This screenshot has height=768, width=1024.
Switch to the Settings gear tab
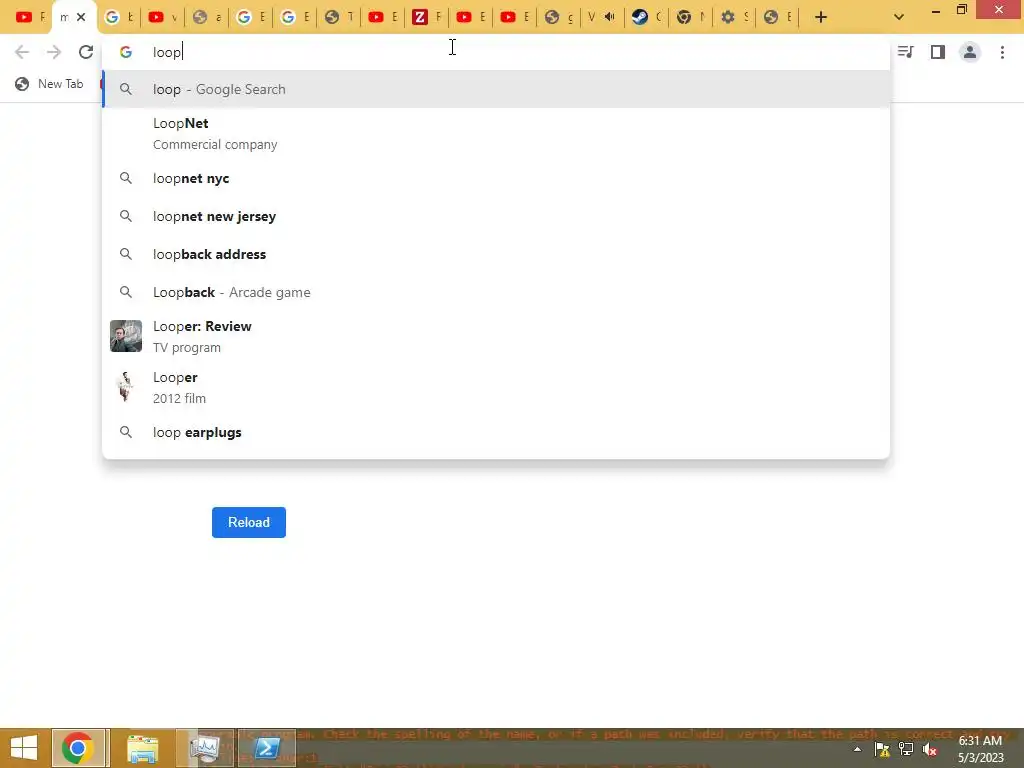pyautogui.click(x=734, y=17)
